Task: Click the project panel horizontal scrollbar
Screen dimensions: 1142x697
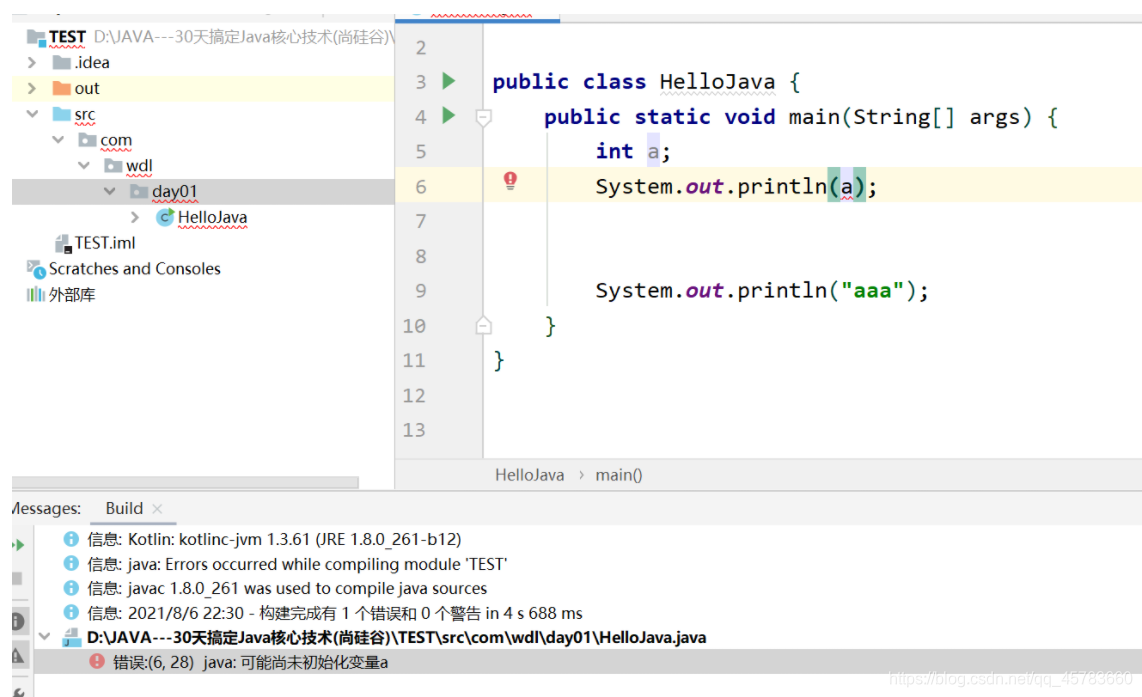Action: pyautogui.click(x=185, y=482)
